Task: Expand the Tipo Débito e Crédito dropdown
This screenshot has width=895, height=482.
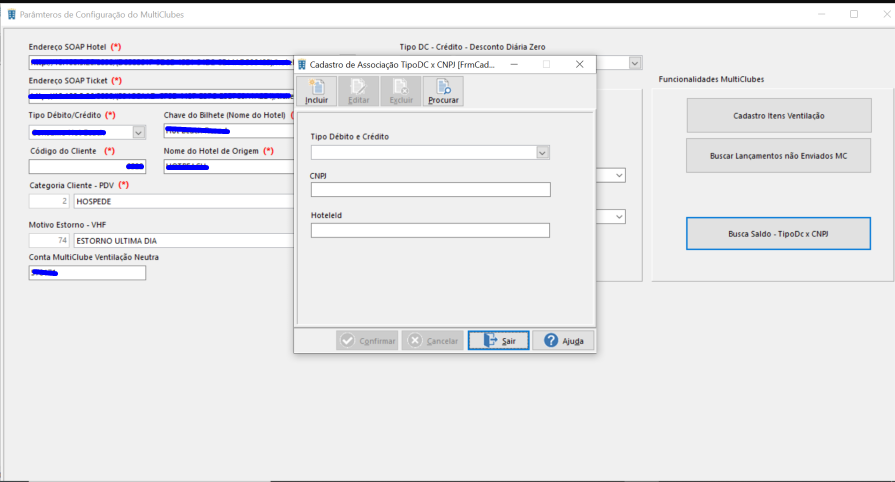Action: click(542, 152)
